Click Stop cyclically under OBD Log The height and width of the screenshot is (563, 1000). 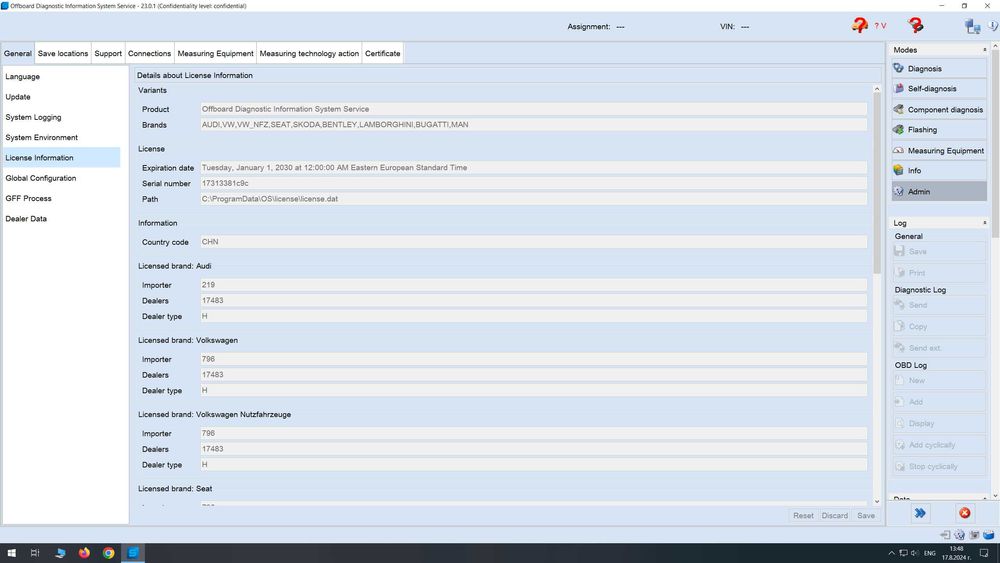[939, 466]
